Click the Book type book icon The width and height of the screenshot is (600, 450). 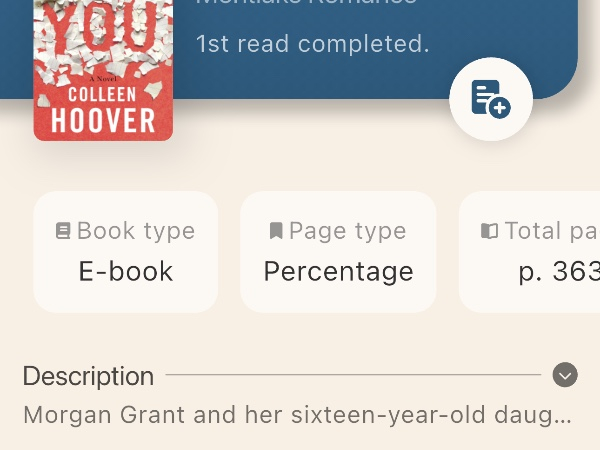[x=64, y=231]
